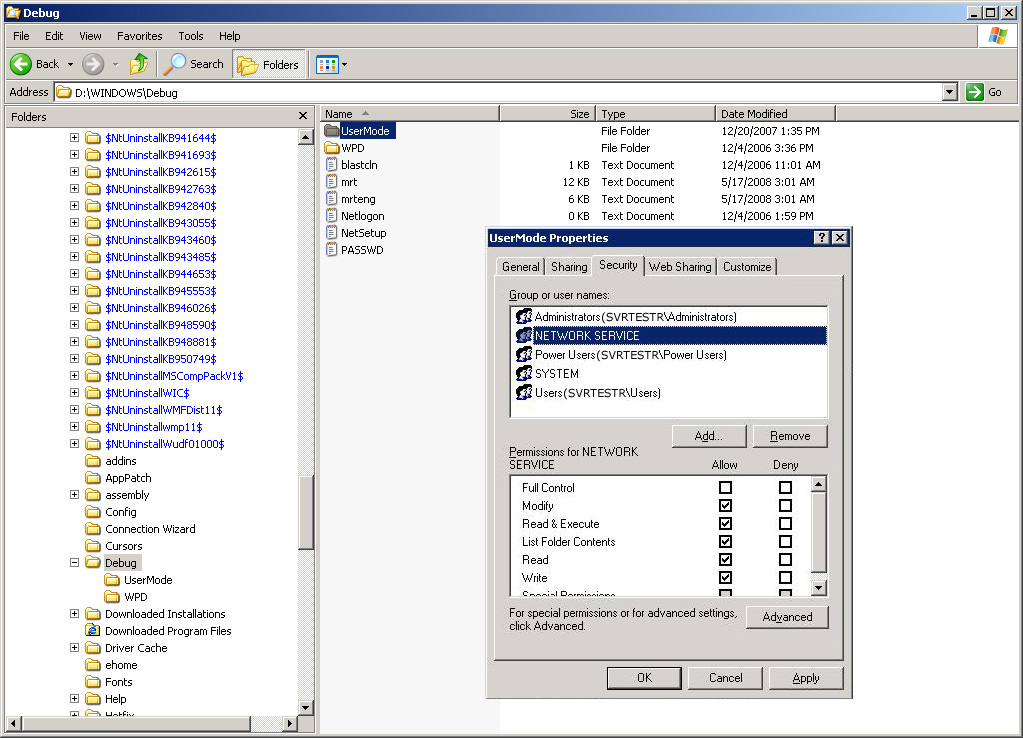This screenshot has width=1023, height=738.
Task: Open the Views dropdown arrow
Action: tap(344, 65)
